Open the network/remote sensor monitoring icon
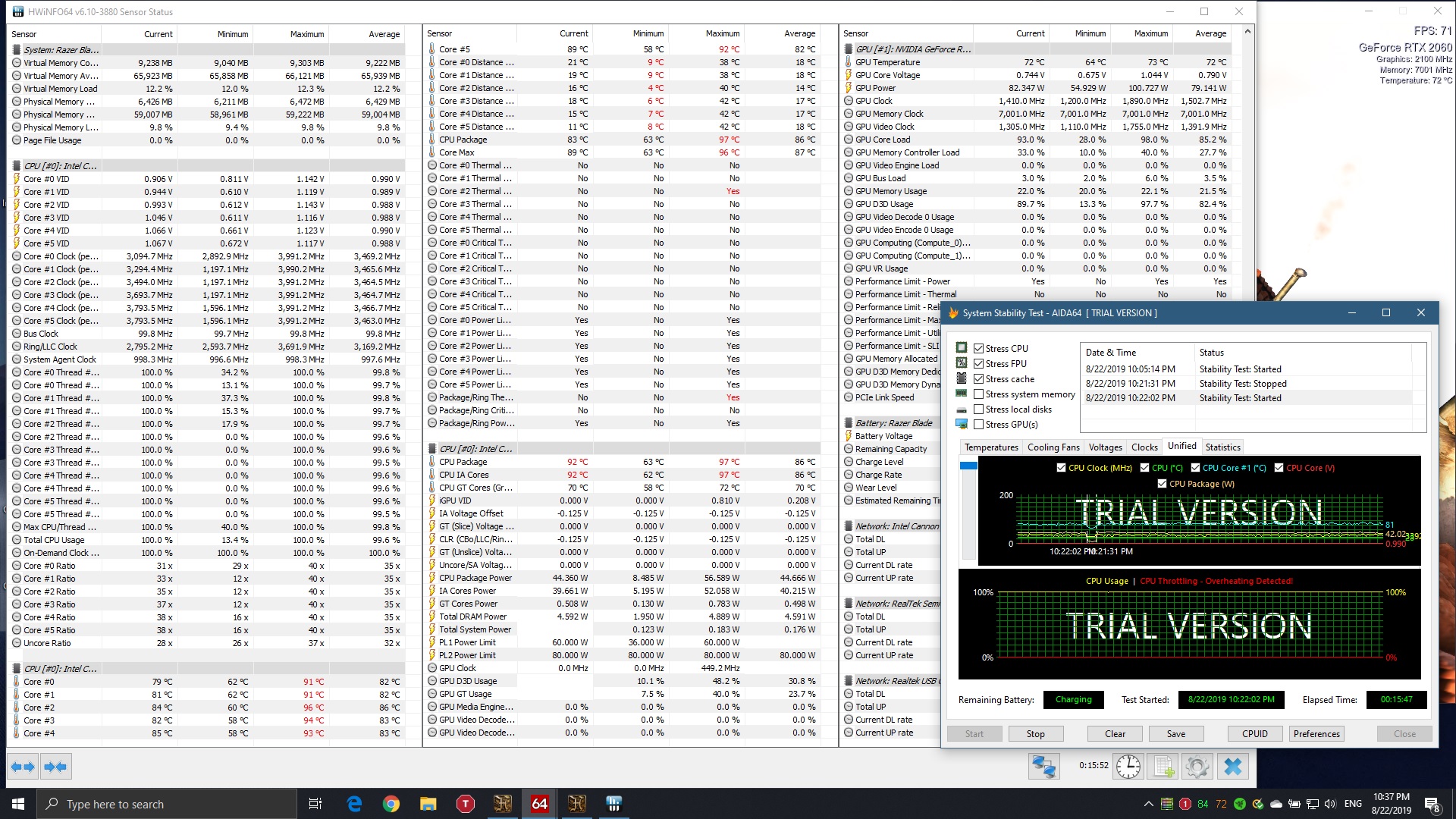Viewport: 1456px width, 819px height. click(x=1043, y=767)
